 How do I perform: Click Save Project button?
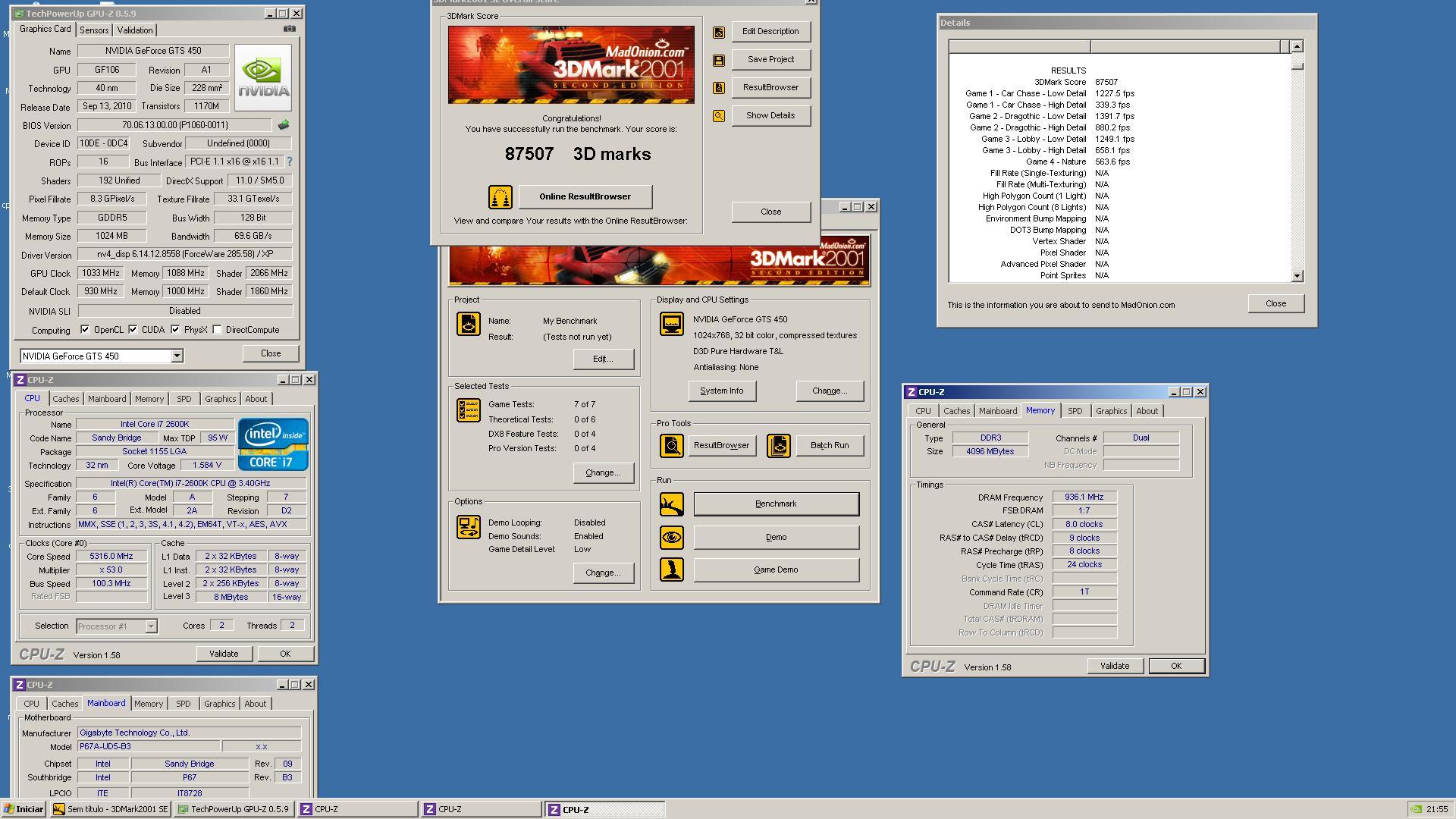point(770,60)
